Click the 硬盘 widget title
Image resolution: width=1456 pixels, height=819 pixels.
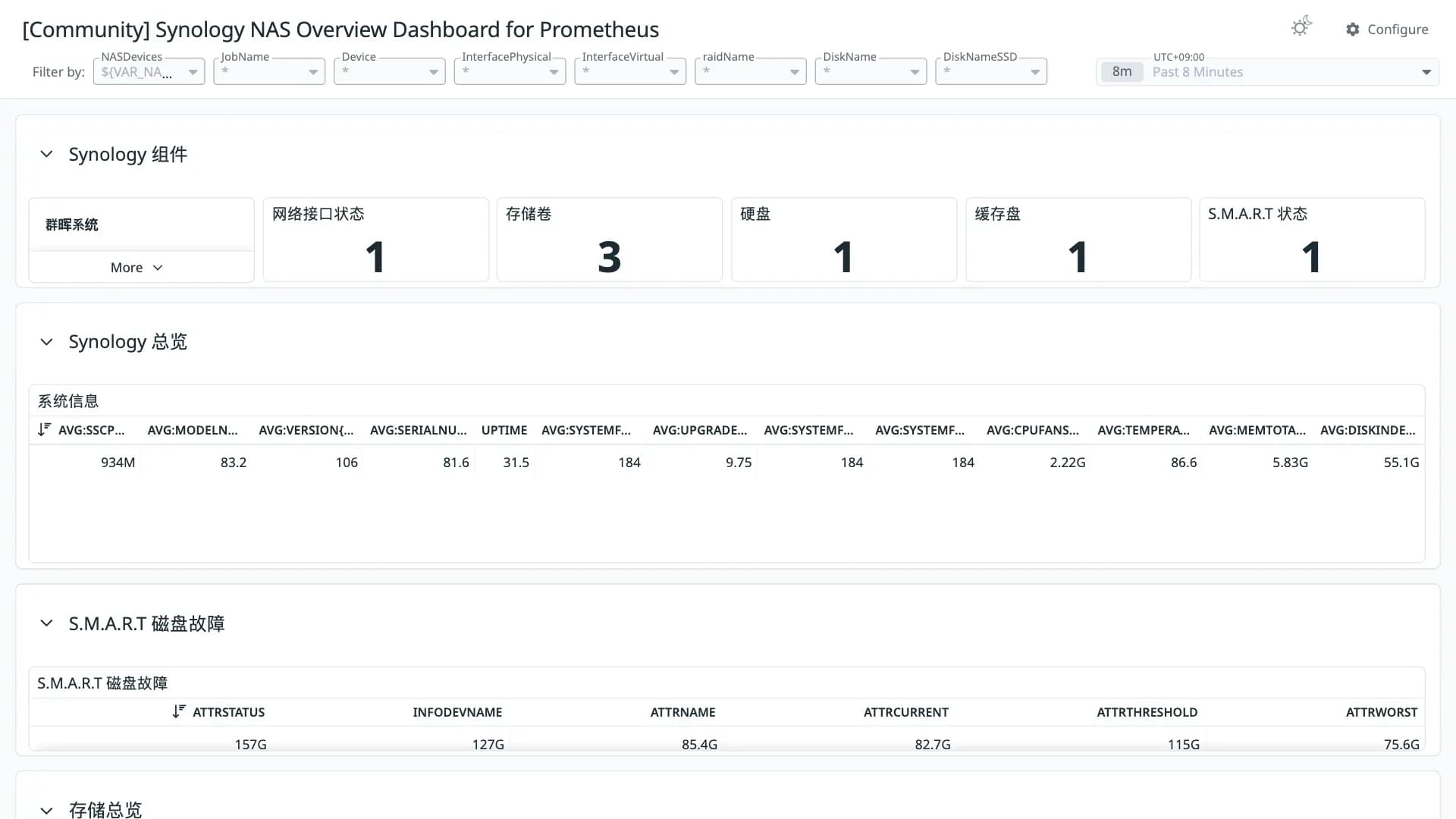[755, 214]
